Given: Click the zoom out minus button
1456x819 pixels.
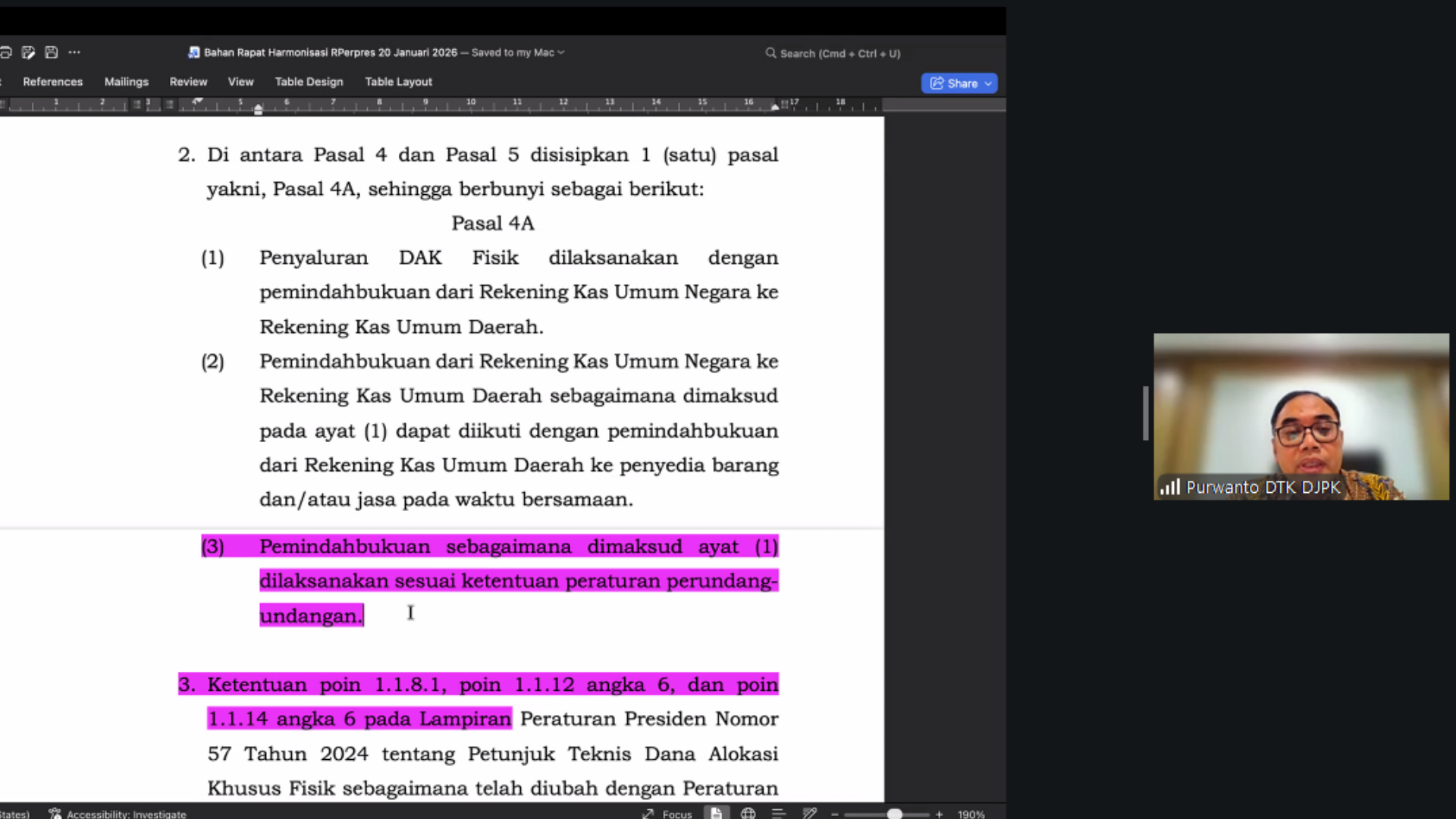Looking at the screenshot, I should coord(835,814).
